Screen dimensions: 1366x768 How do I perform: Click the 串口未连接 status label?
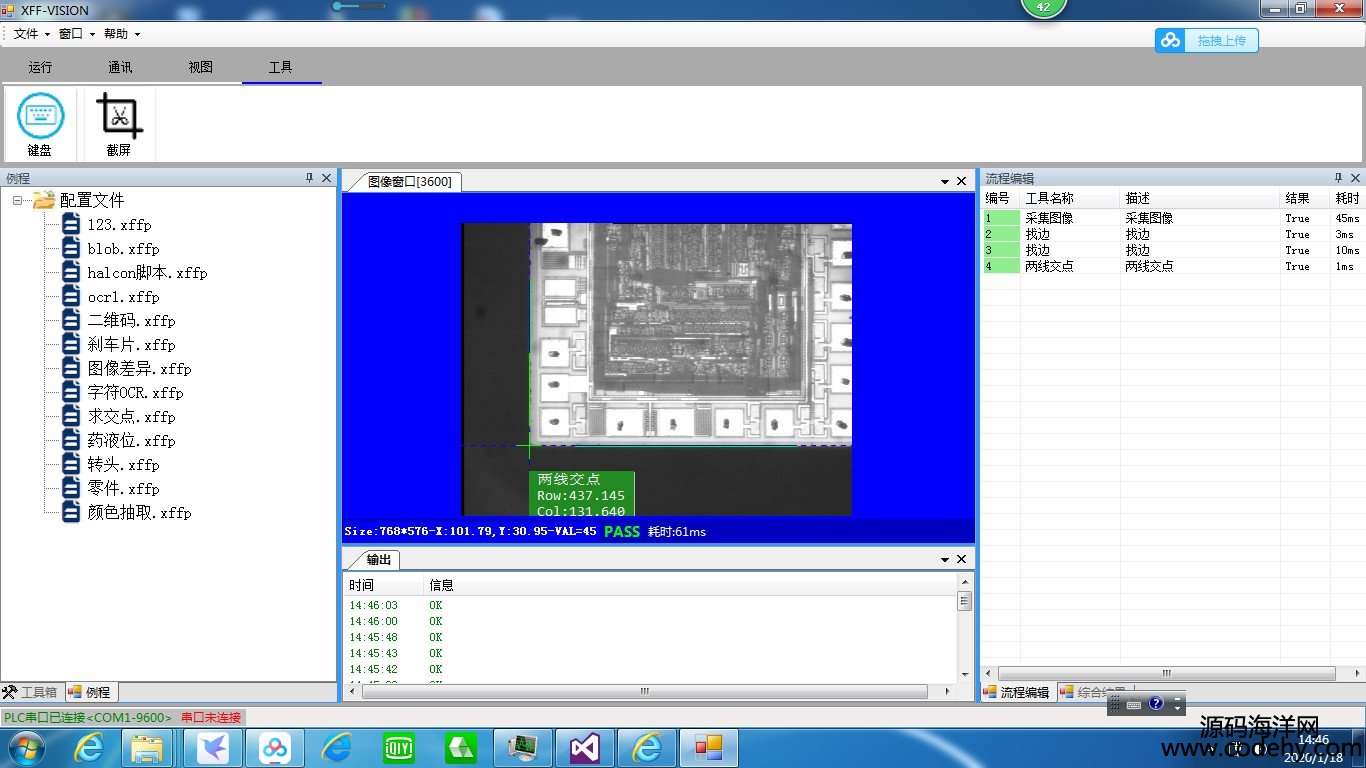point(211,717)
